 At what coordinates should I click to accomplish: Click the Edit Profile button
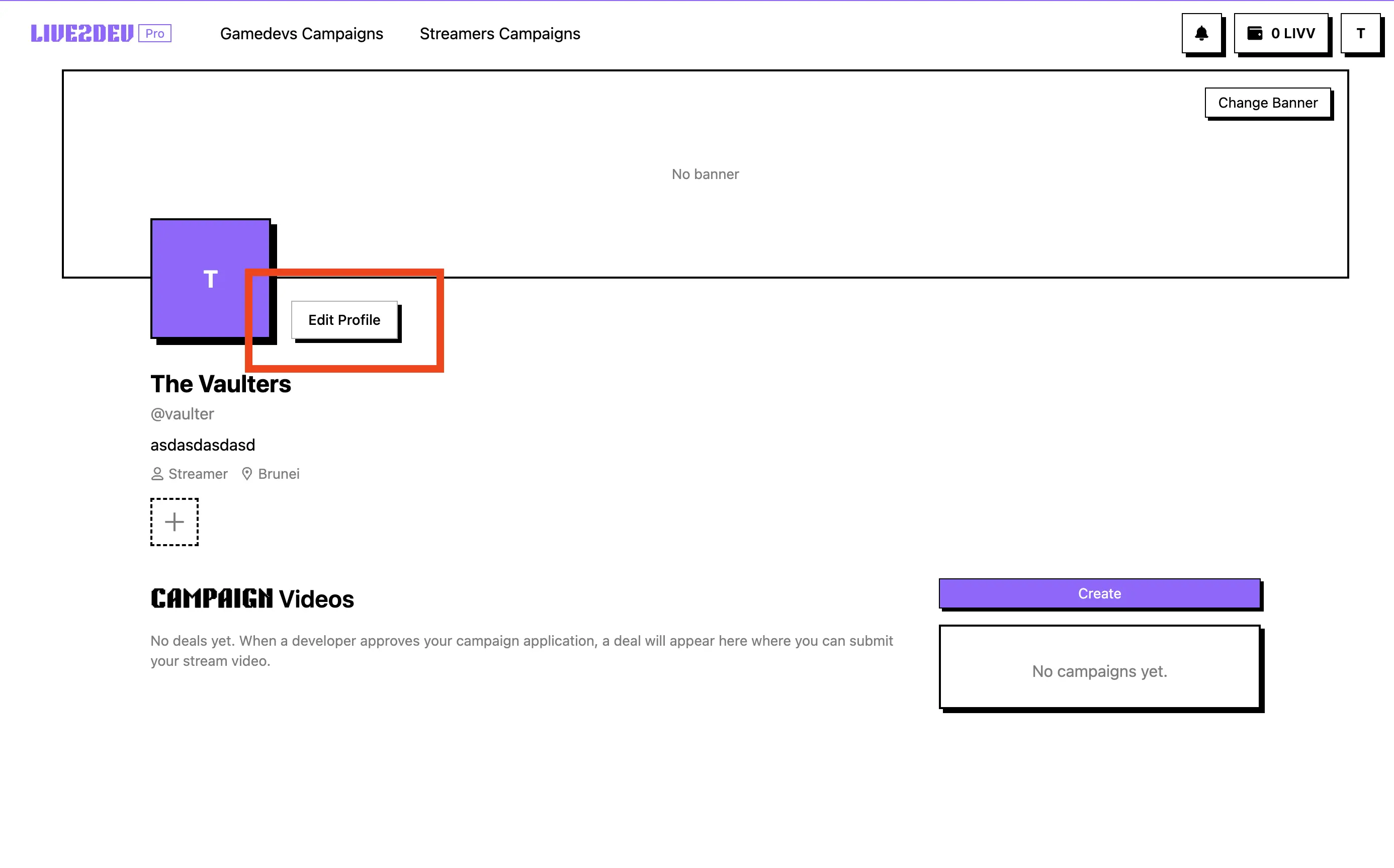344,320
